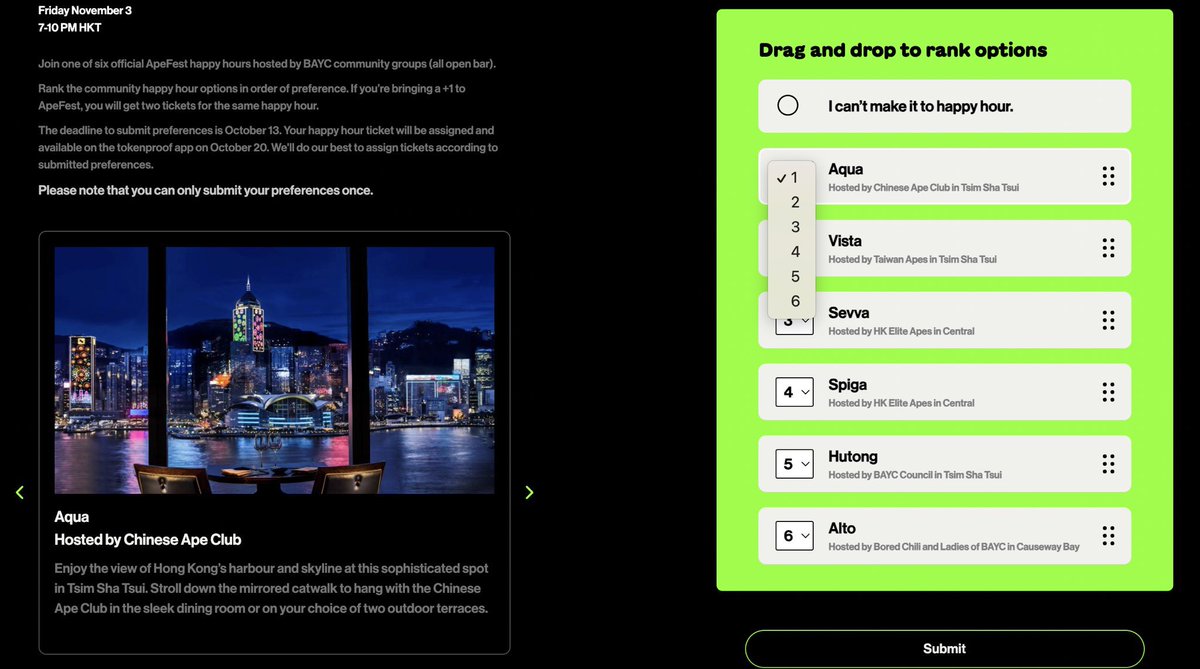The width and height of the screenshot is (1200, 669).
Task: Open the rank dropdown for Hutong
Action: click(x=794, y=464)
